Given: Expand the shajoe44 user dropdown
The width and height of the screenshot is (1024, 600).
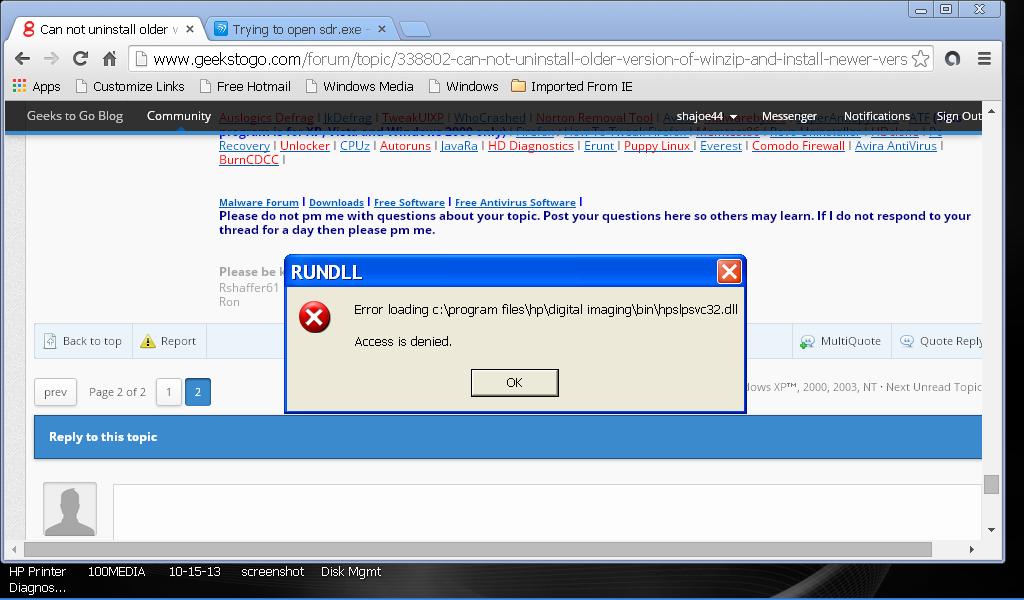Looking at the screenshot, I should pyautogui.click(x=707, y=116).
